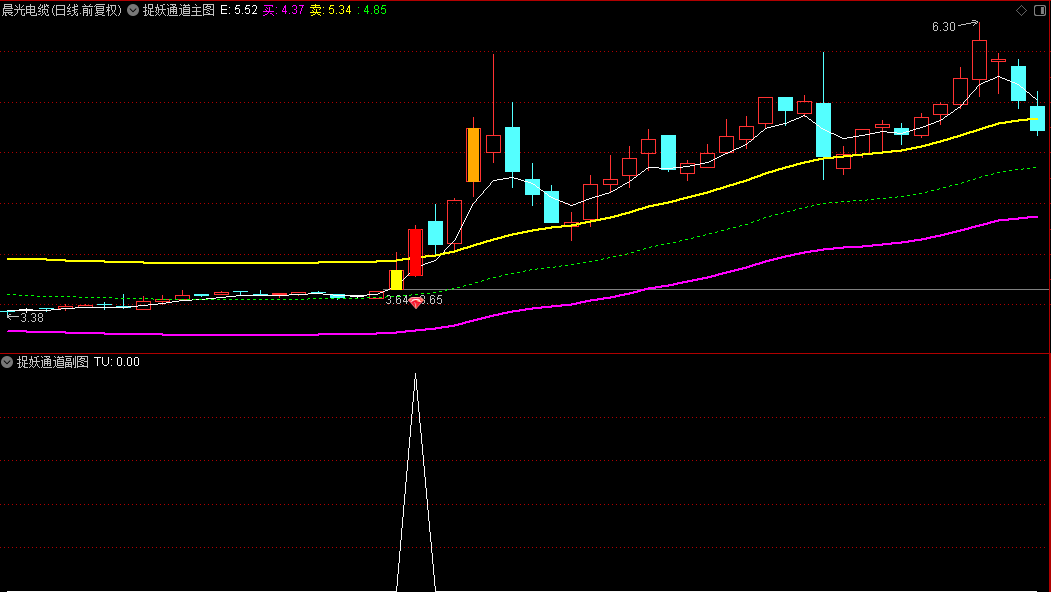Click the diamond icon at top right
This screenshot has height=592, width=1051.
(1022, 10)
